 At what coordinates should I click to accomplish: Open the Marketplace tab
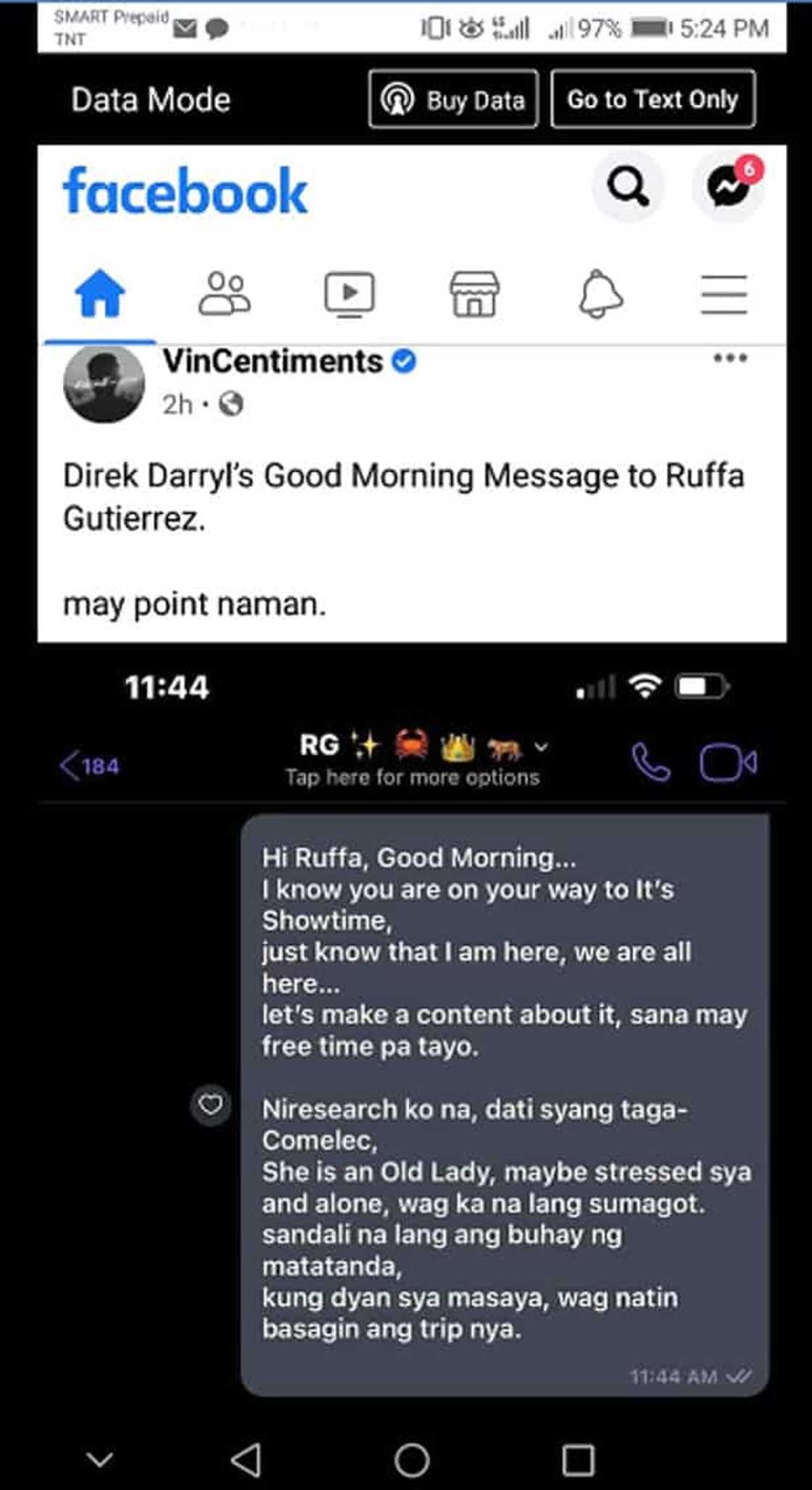point(475,293)
